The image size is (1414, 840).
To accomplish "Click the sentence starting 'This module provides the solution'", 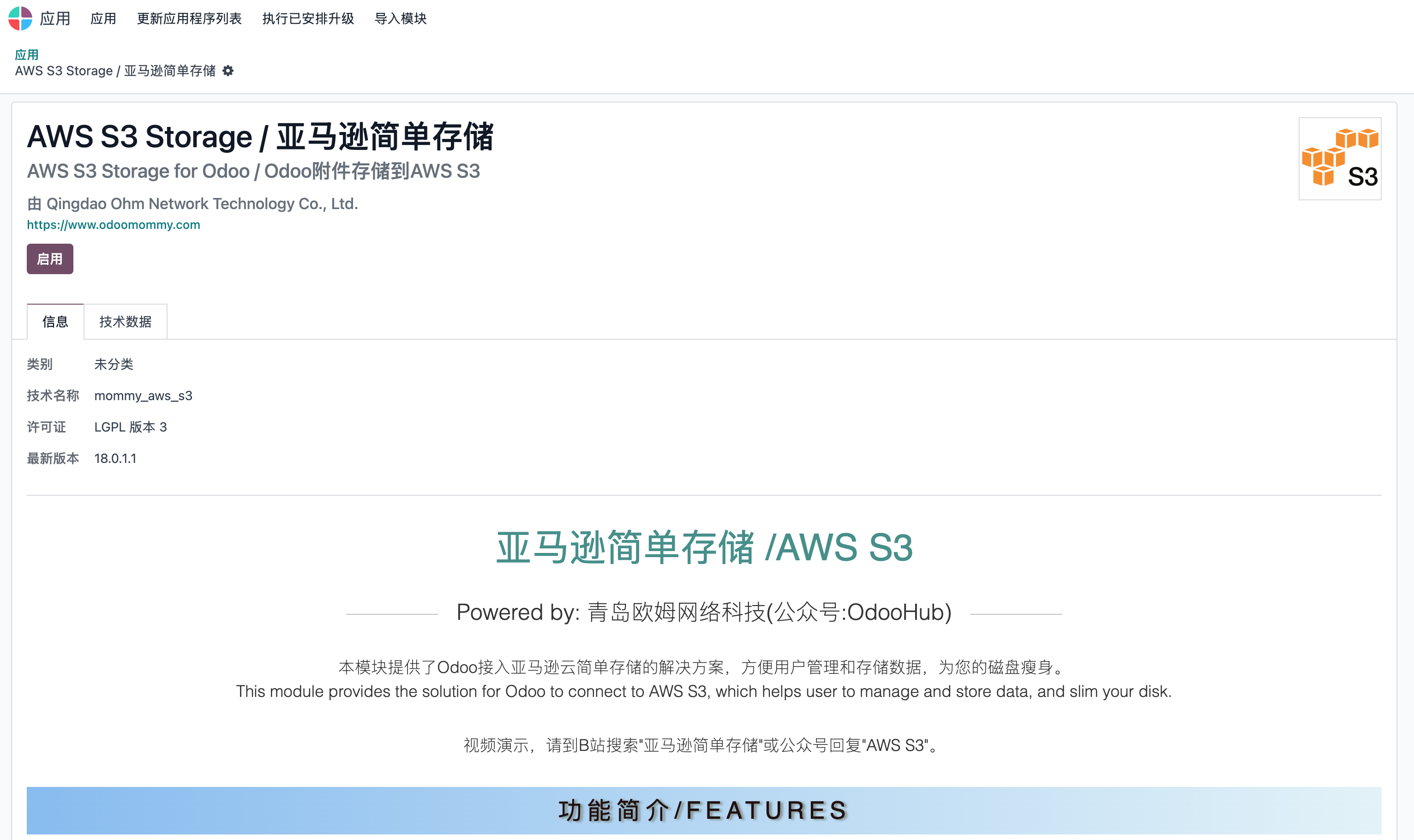I will point(704,692).
